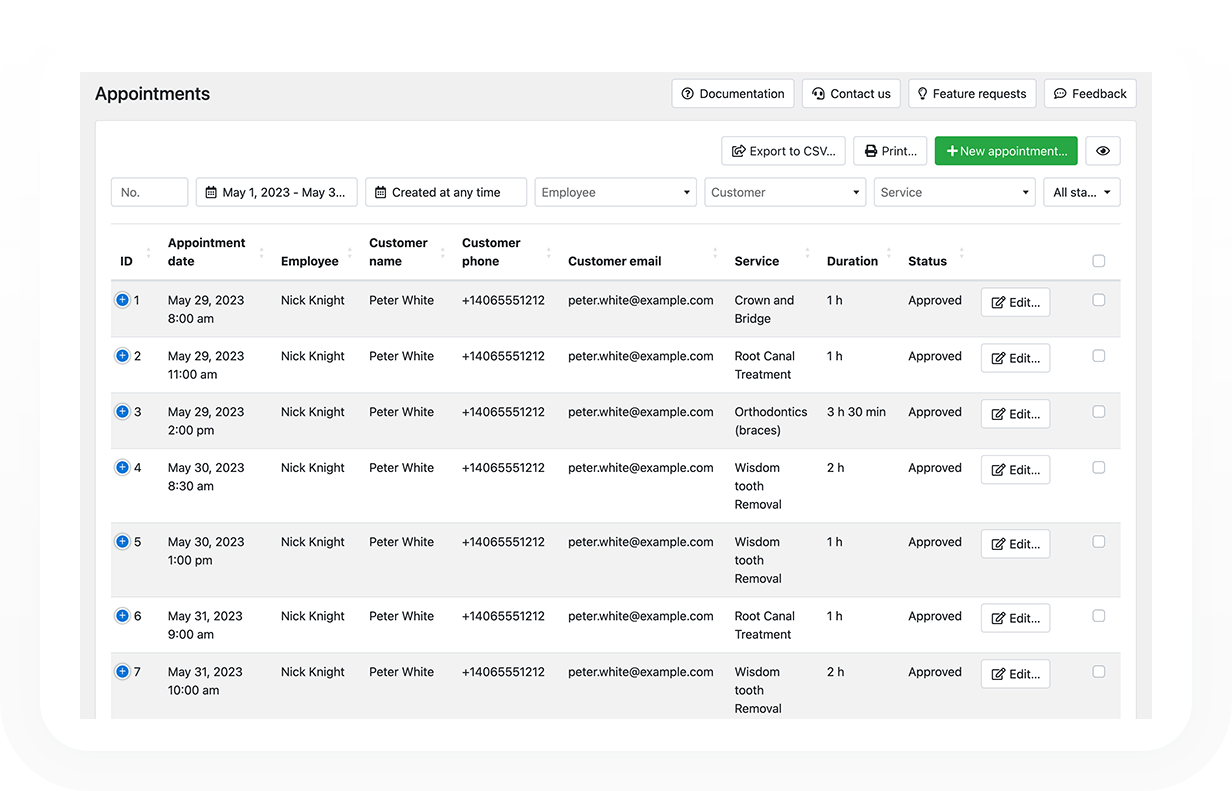Toggle column visibility with the eye icon
The height and width of the screenshot is (791, 1232).
pyautogui.click(x=1103, y=151)
